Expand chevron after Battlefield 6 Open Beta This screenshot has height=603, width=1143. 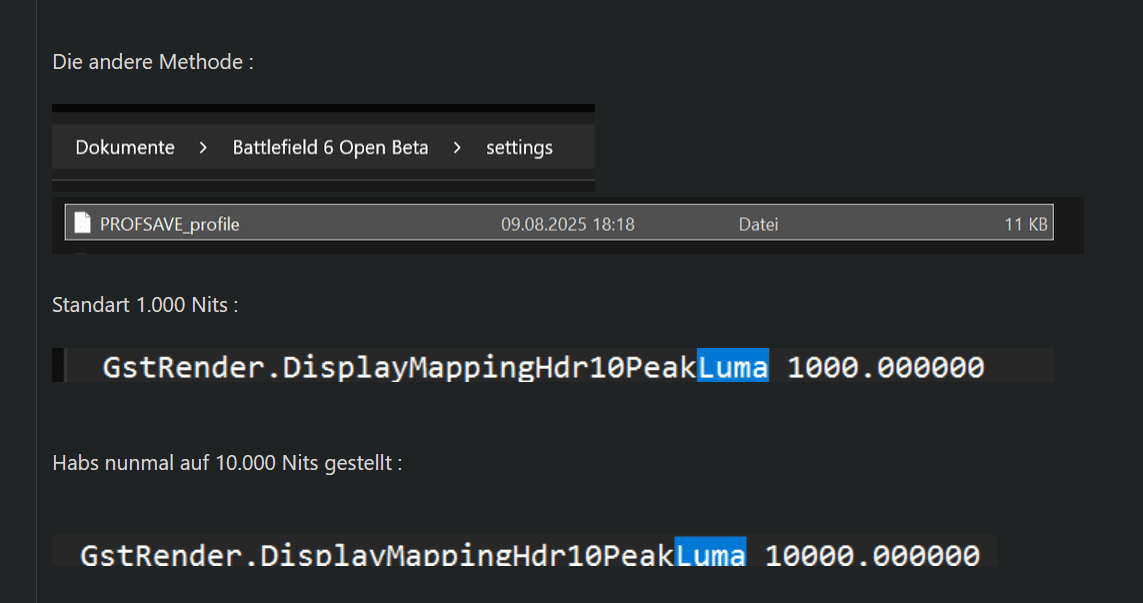457,148
